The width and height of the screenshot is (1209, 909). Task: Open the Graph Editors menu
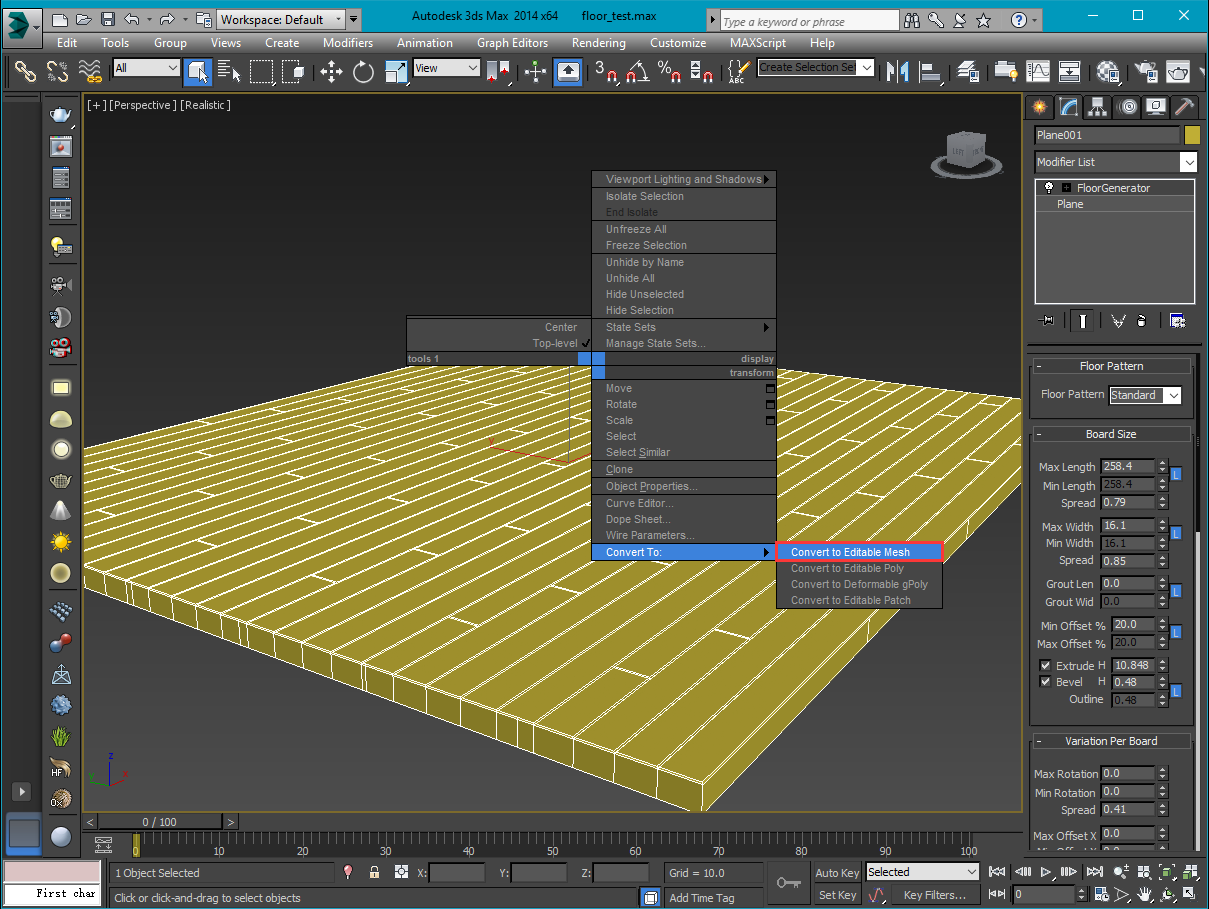[x=512, y=43]
